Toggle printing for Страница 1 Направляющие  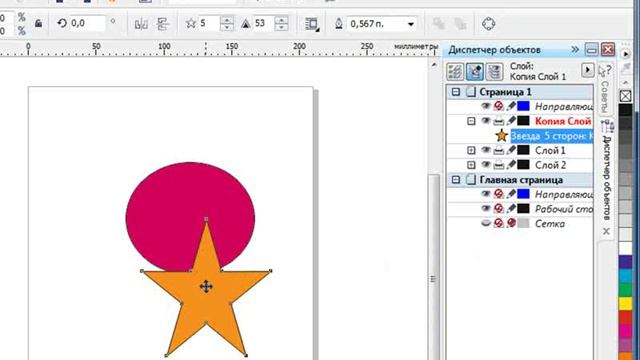pyautogui.click(x=498, y=106)
